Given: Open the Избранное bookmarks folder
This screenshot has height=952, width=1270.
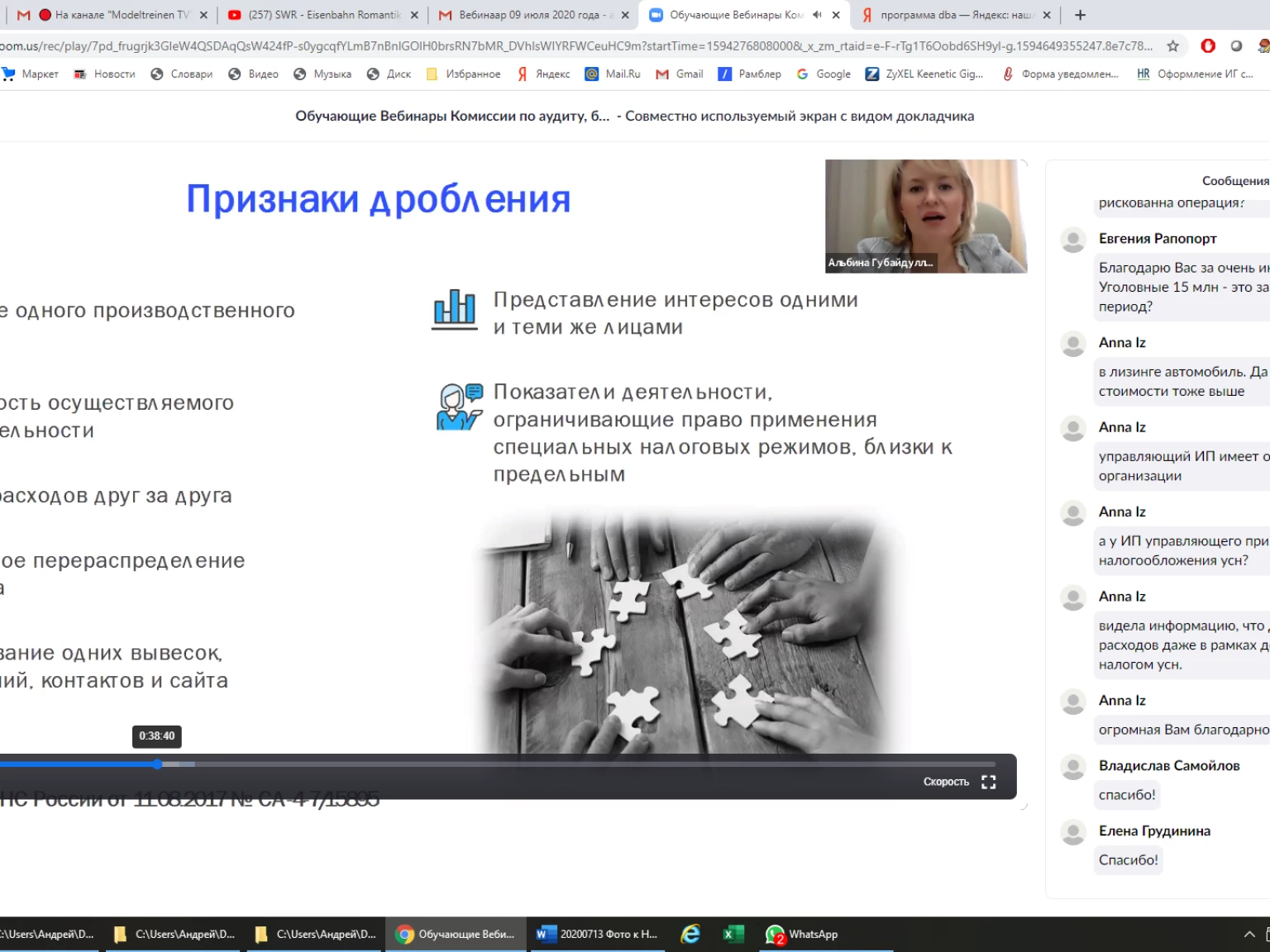Looking at the screenshot, I should click(x=463, y=74).
